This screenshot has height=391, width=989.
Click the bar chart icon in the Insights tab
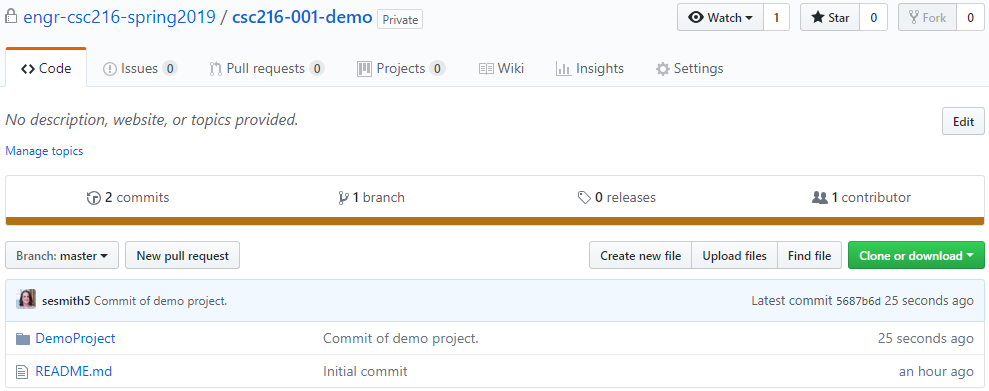pyautogui.click(x=563, y=69)
